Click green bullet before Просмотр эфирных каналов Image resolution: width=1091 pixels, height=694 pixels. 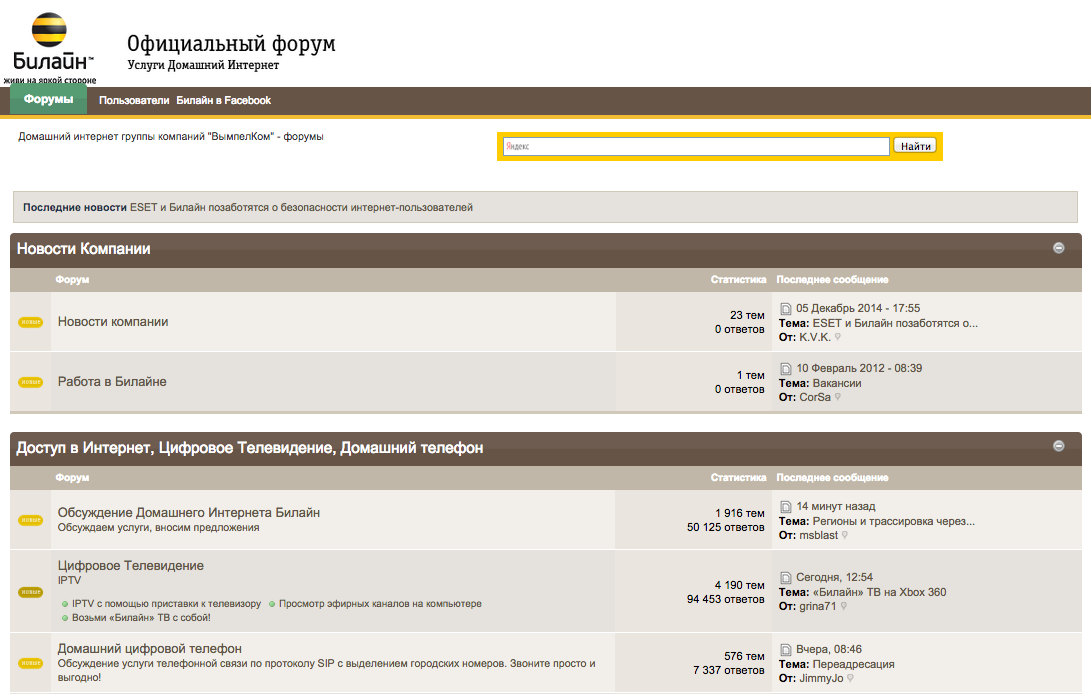(x=272, y=604)
